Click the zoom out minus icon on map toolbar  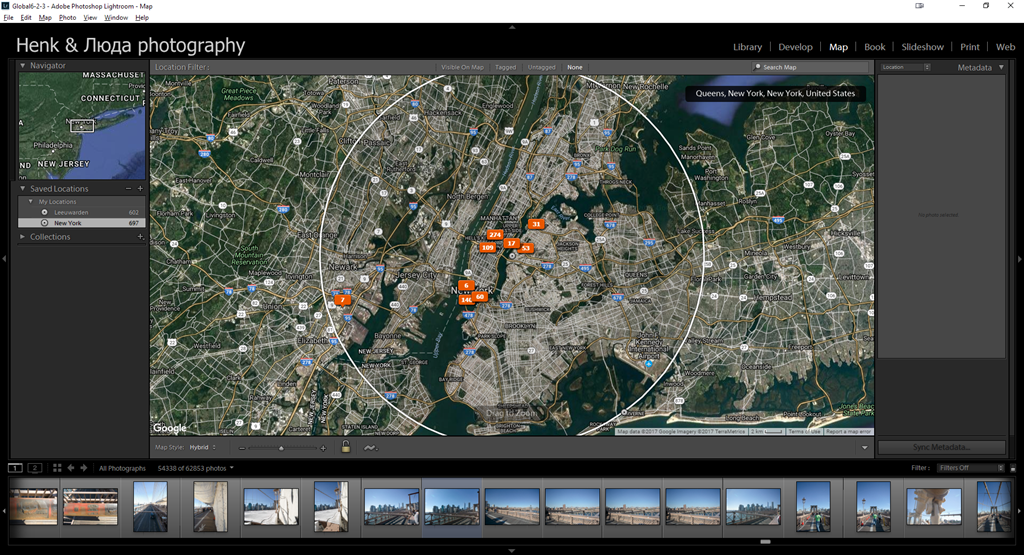click(242, 448)
